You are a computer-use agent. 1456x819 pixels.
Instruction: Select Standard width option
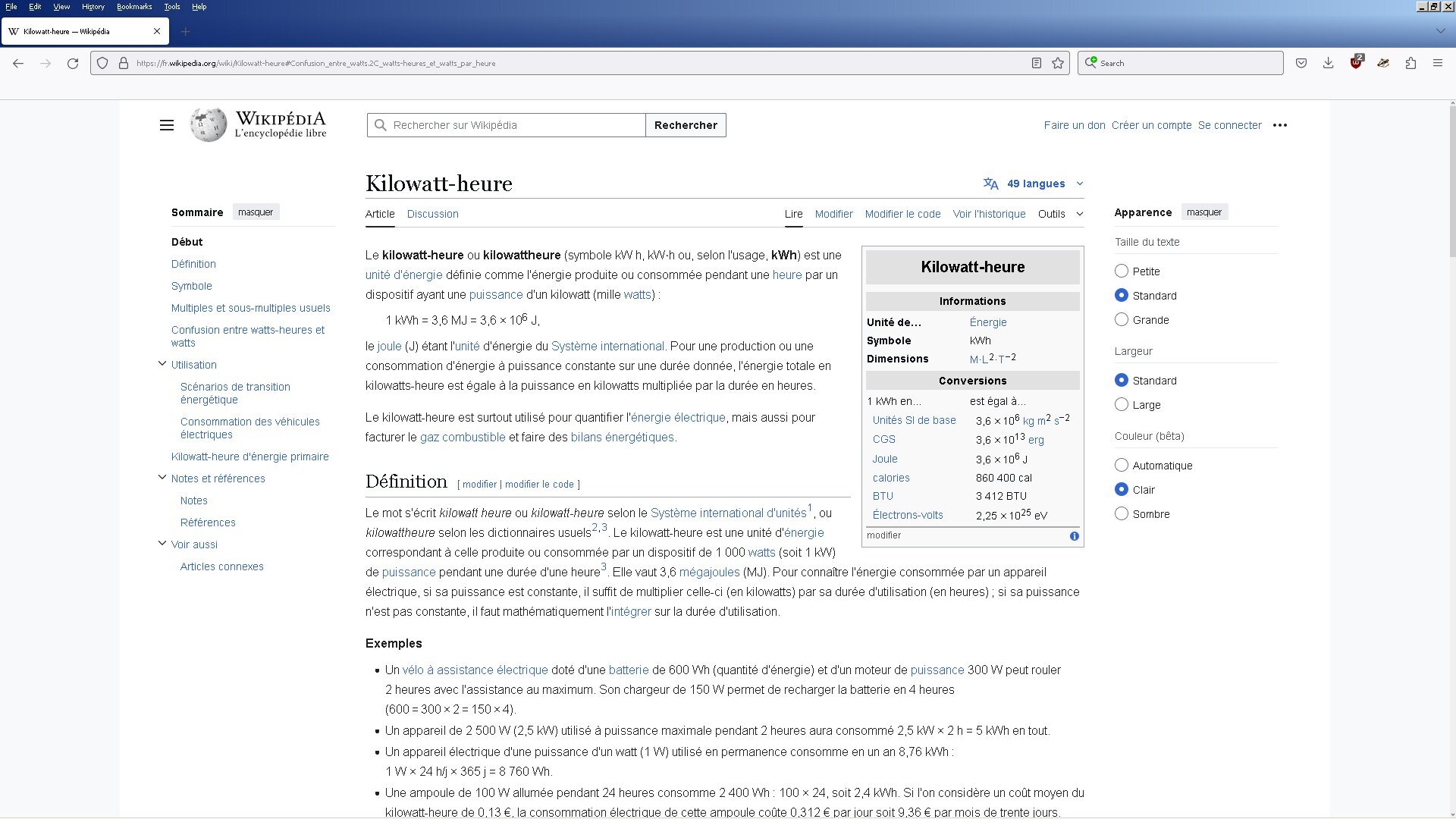click(1122, 380)
